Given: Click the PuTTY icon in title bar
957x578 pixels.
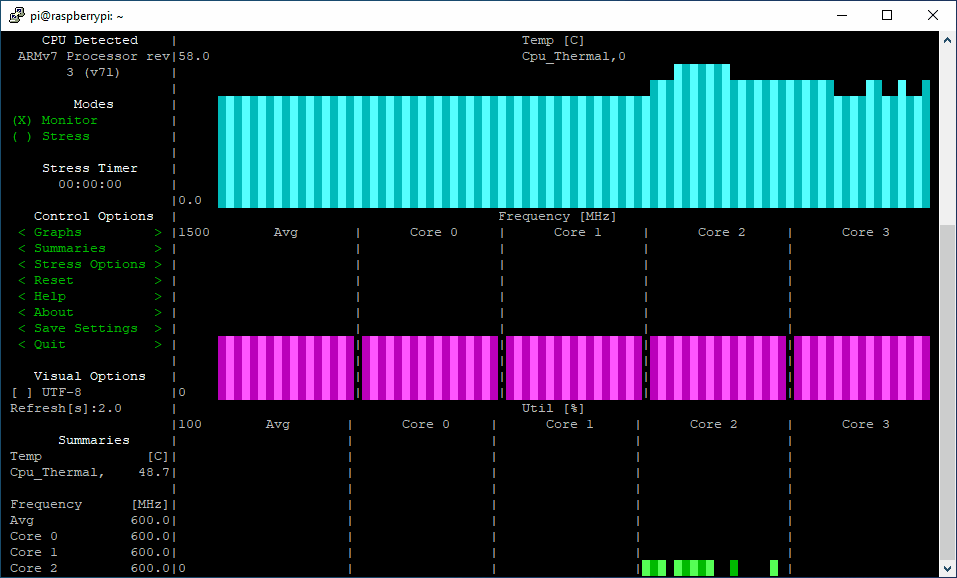Looking at the screenshot, I should click(x=17, y=15).
